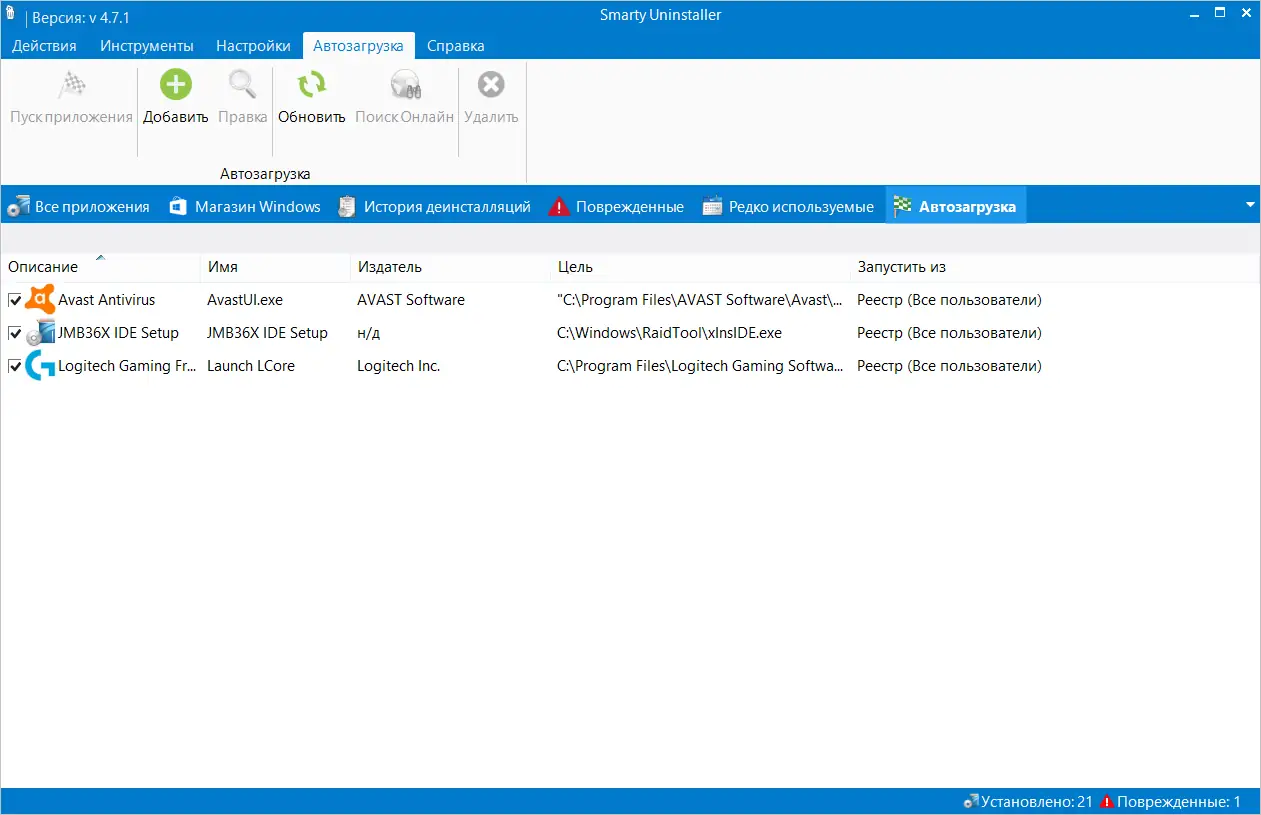Sort list by Описание column header
Image resolution: width=1261 pixels, height=815 pixels.
coord(100,267)
